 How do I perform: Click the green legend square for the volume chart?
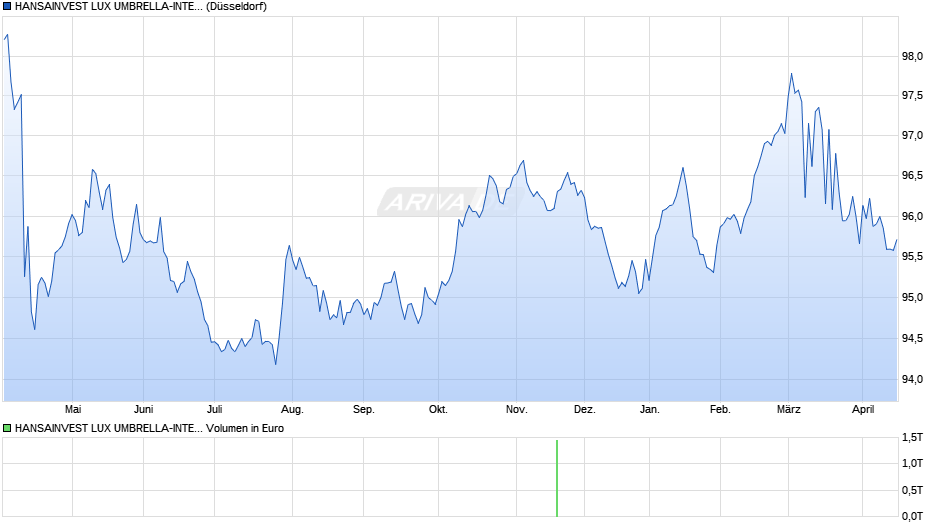(x=7, y=428)
